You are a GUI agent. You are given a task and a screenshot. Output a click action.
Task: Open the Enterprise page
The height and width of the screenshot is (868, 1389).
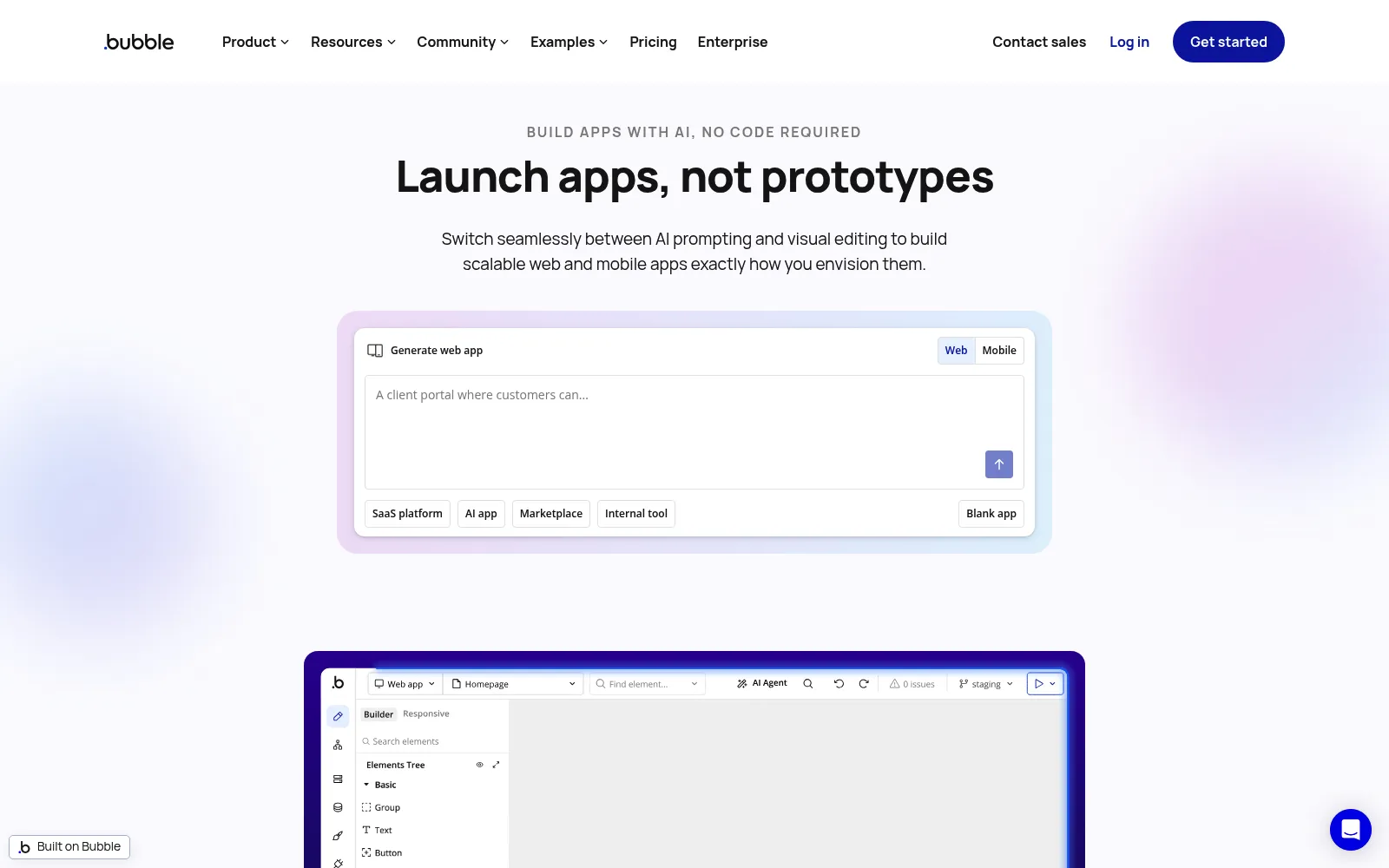(x=733, y=42)
